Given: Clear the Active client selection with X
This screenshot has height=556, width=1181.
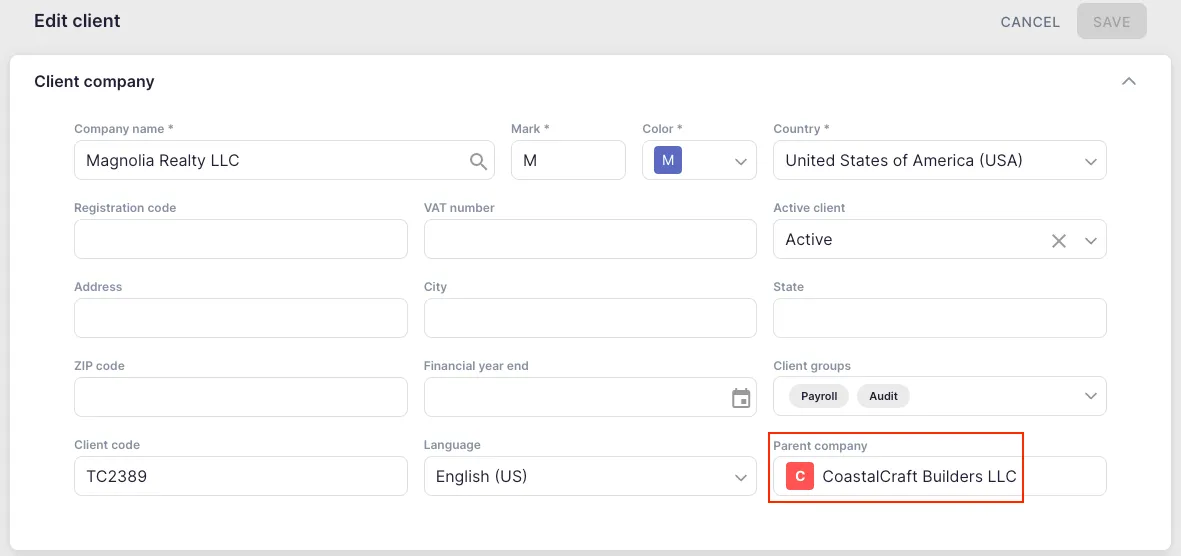Looking at the screenshot, I should pos(1058,240).
